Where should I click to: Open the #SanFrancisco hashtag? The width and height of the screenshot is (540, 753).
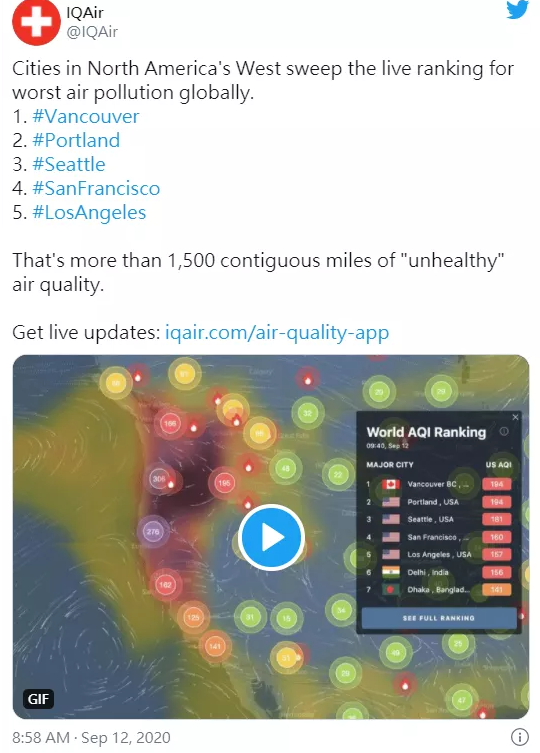(96, 188)
